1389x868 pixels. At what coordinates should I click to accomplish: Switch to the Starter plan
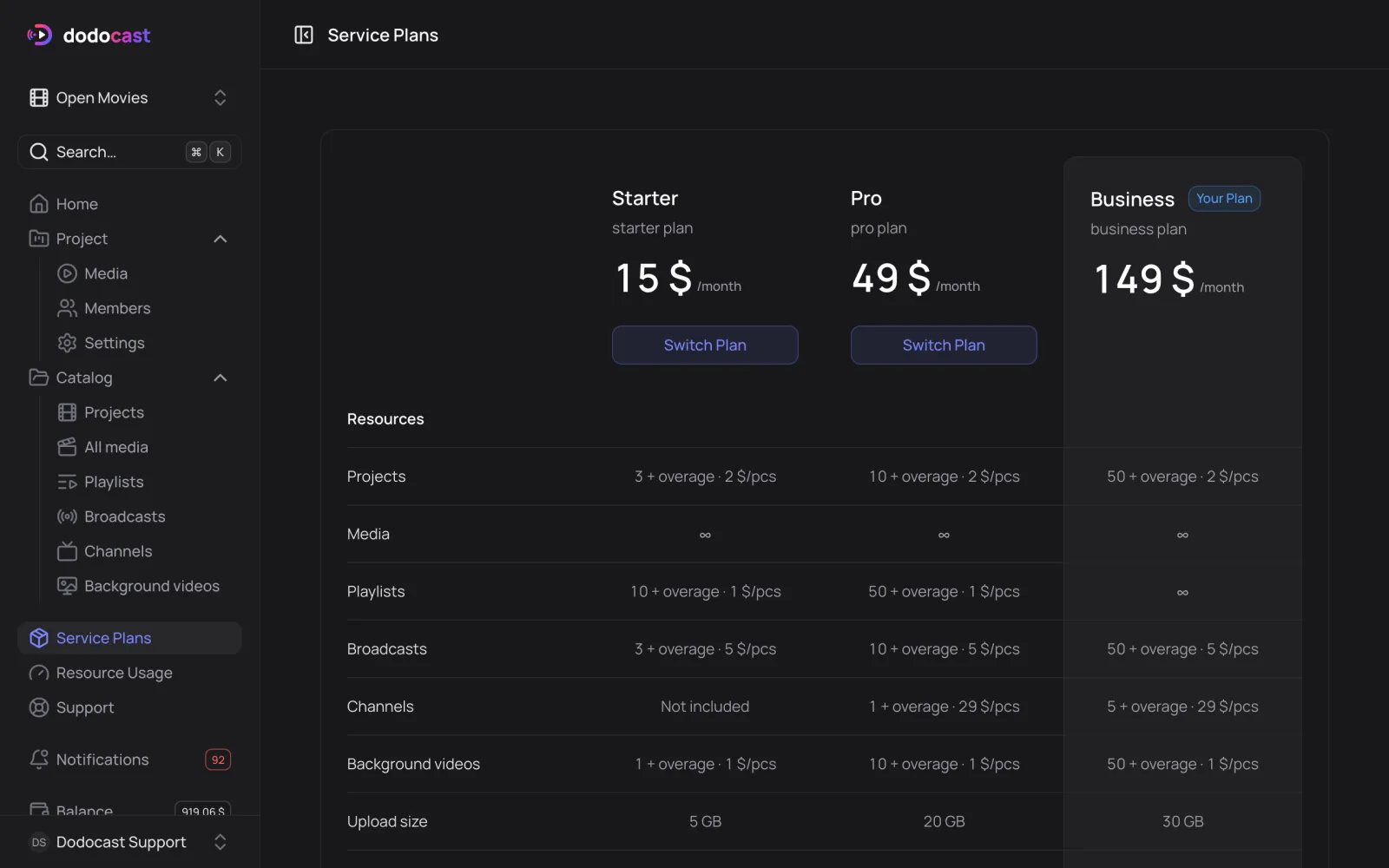(705, 345)
